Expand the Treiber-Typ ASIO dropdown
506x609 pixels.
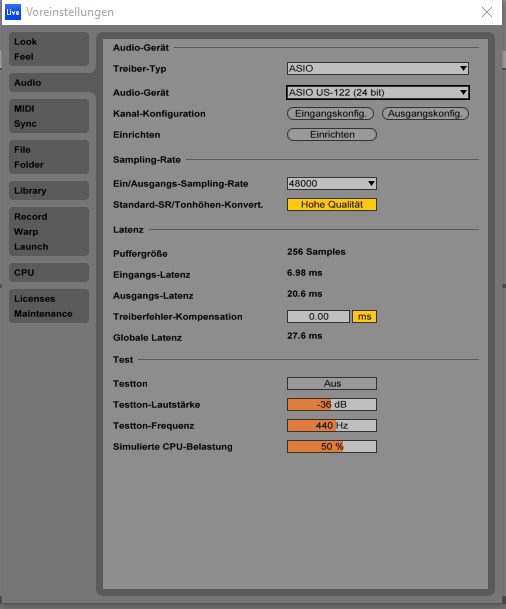(378, 68)
